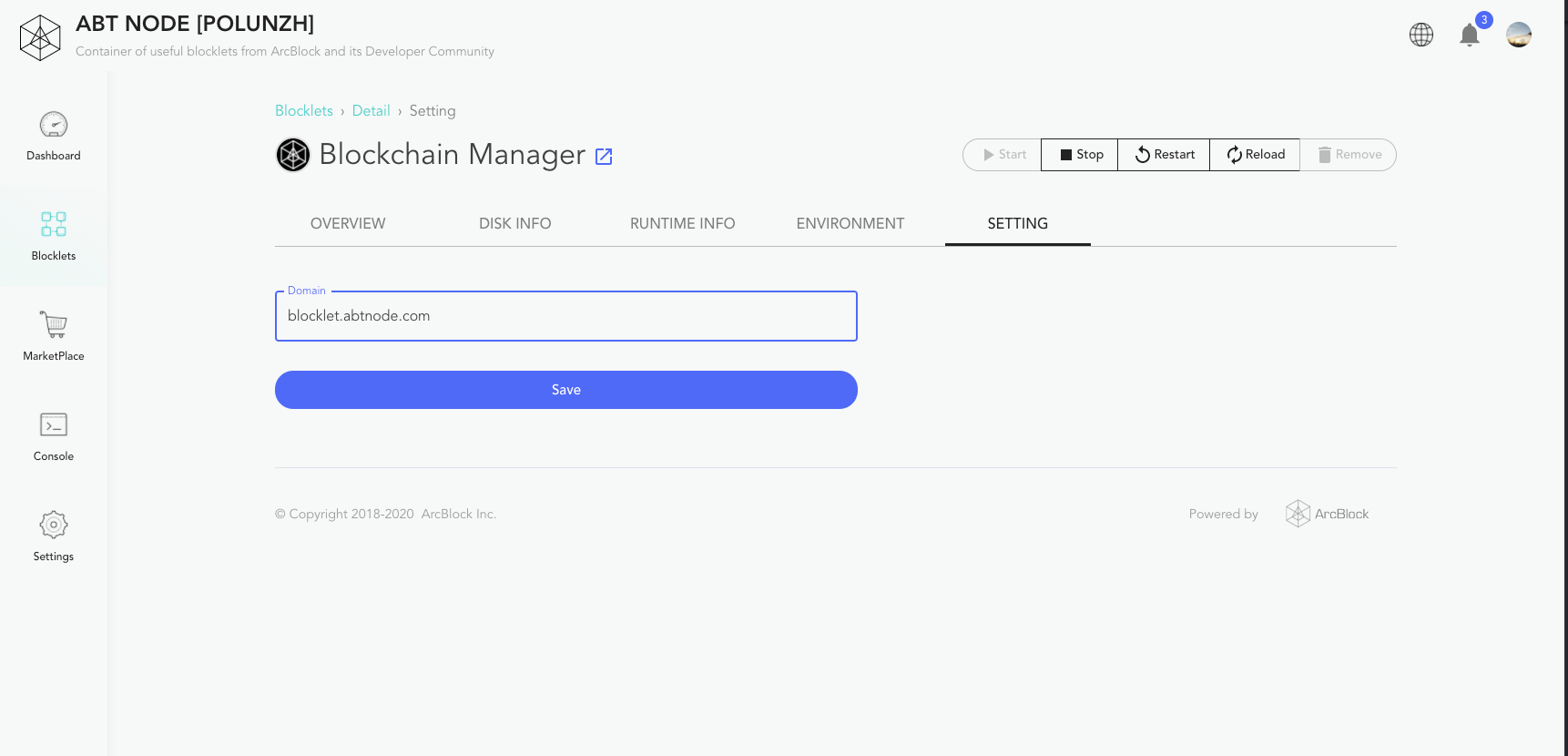Switch to the Overview tab

[348, 224]
